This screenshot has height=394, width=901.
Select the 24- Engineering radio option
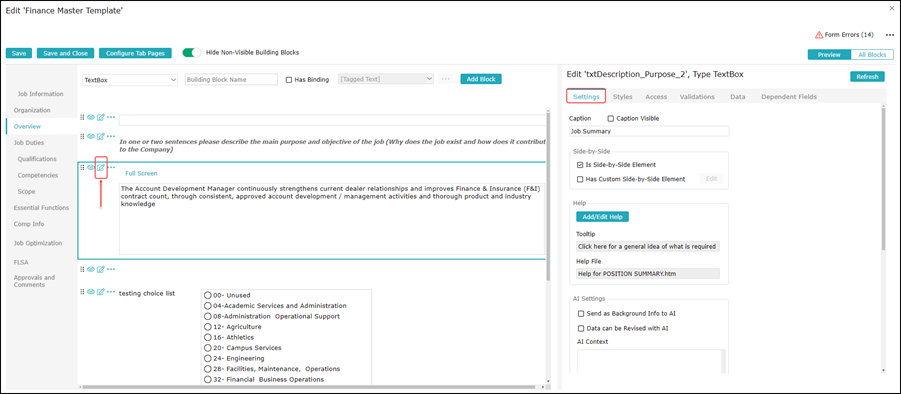click(208, 358)
